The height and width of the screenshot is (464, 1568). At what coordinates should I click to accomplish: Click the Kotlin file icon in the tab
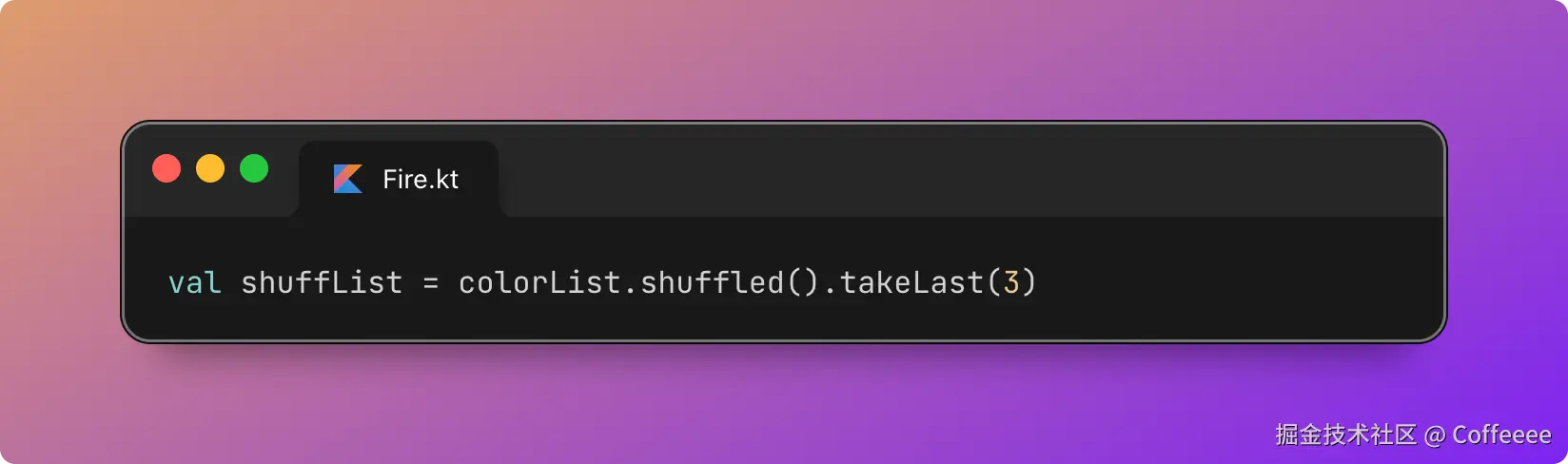pos(348,179)
